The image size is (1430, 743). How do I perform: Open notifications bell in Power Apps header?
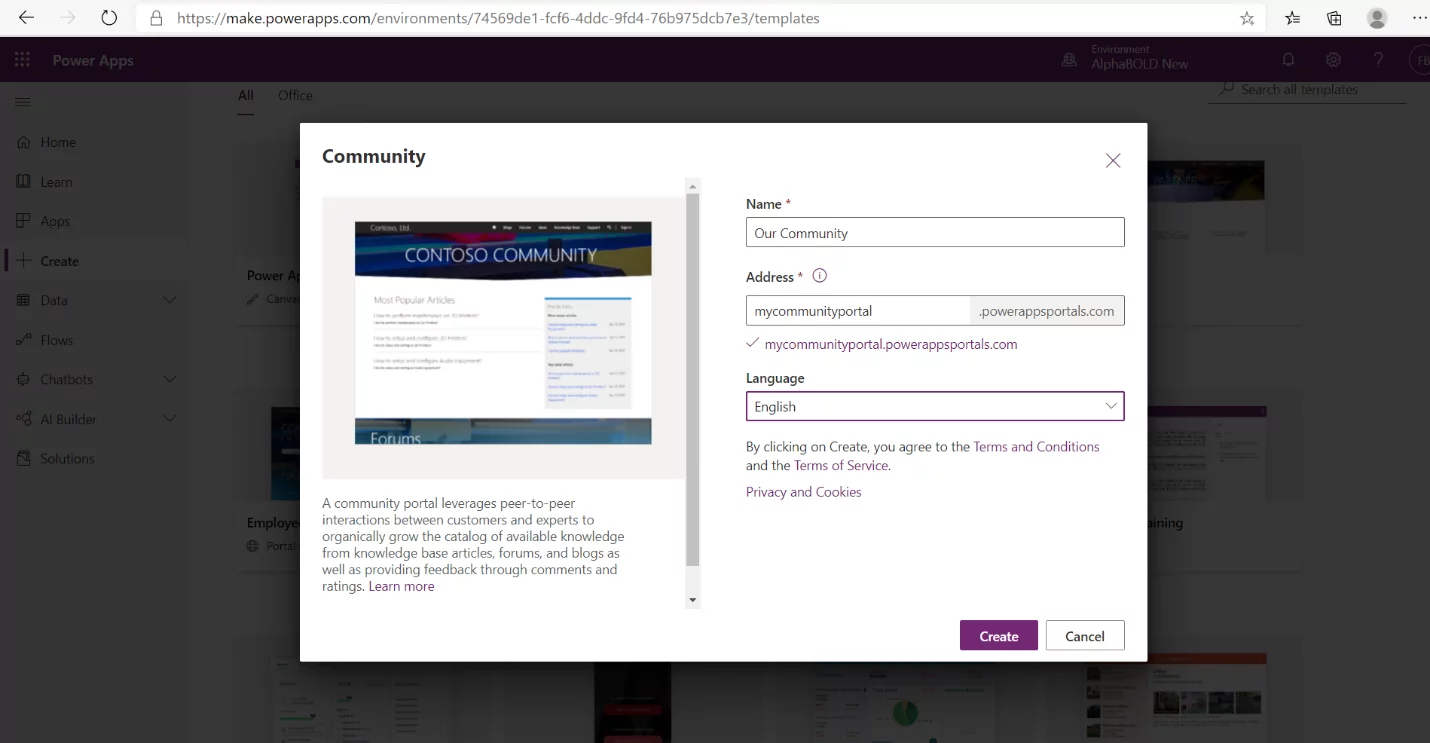tap(1289, 60)
